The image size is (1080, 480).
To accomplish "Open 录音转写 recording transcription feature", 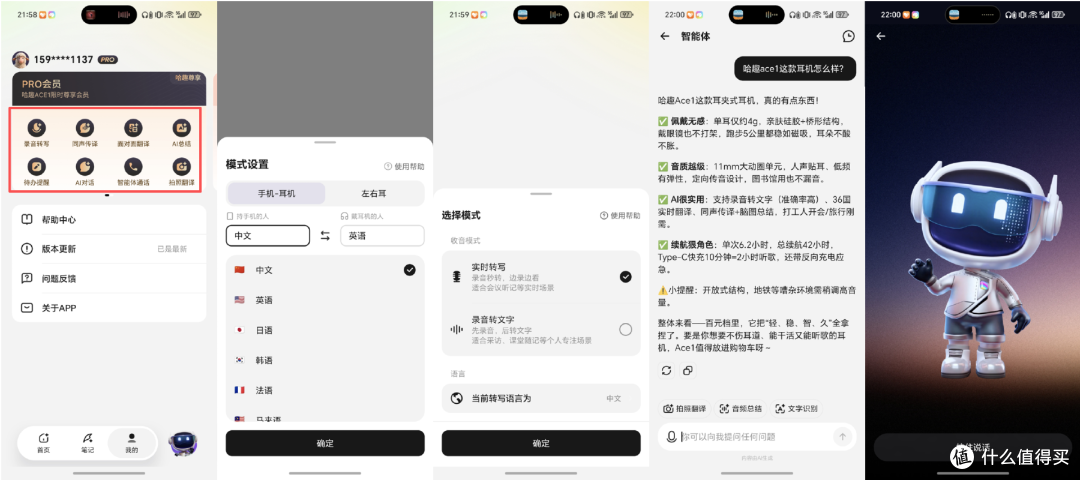I will (37, 133).
